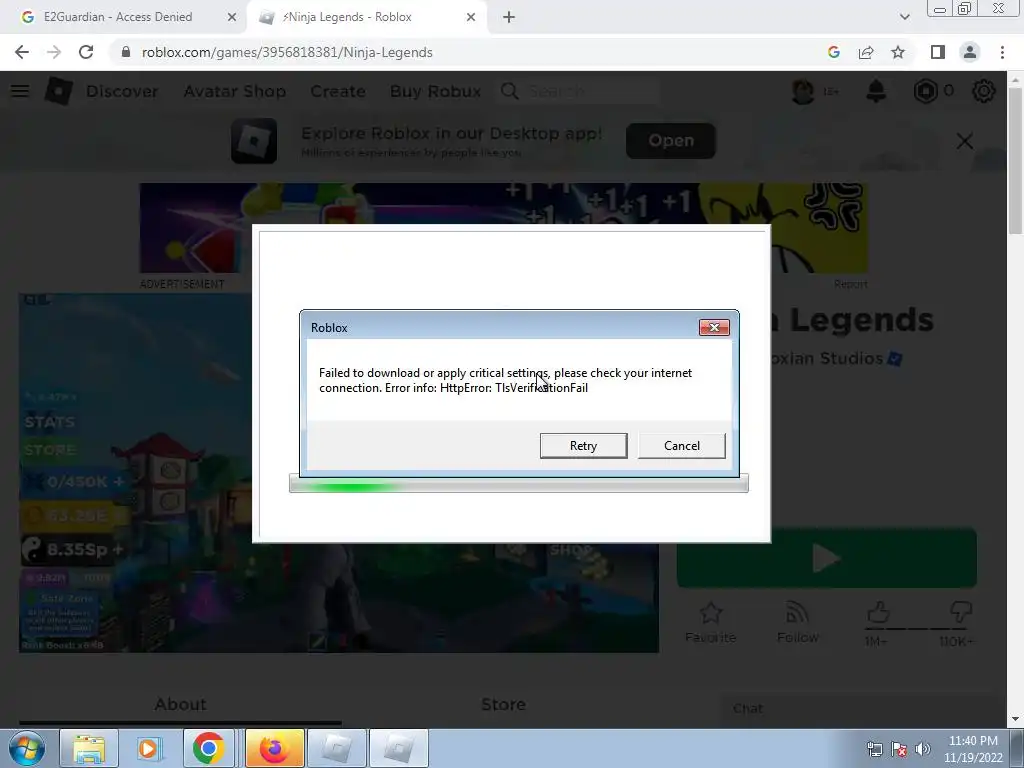This screenshot has width=1024, height=768.
Task: Open the Chat panel header
Action: (x=862, y=709)
